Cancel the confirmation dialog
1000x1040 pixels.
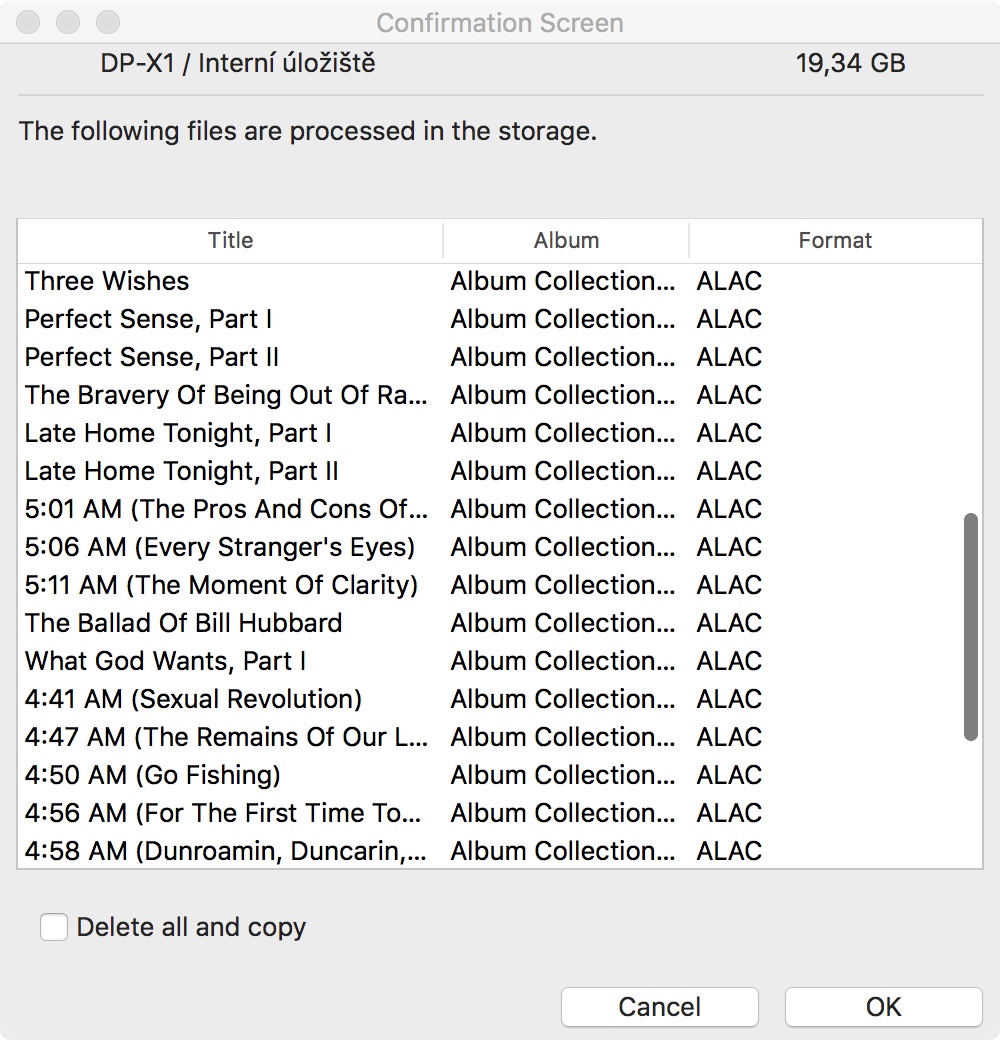tap(659, 1006)
